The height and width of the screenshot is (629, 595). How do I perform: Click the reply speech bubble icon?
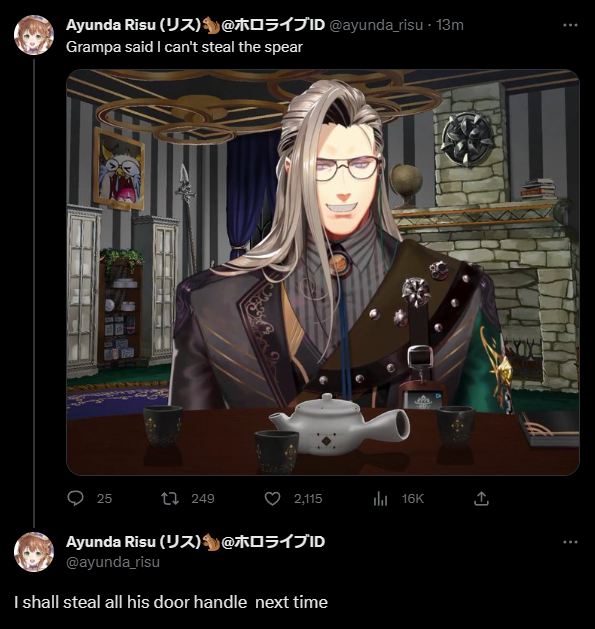(x=75, y=499)
